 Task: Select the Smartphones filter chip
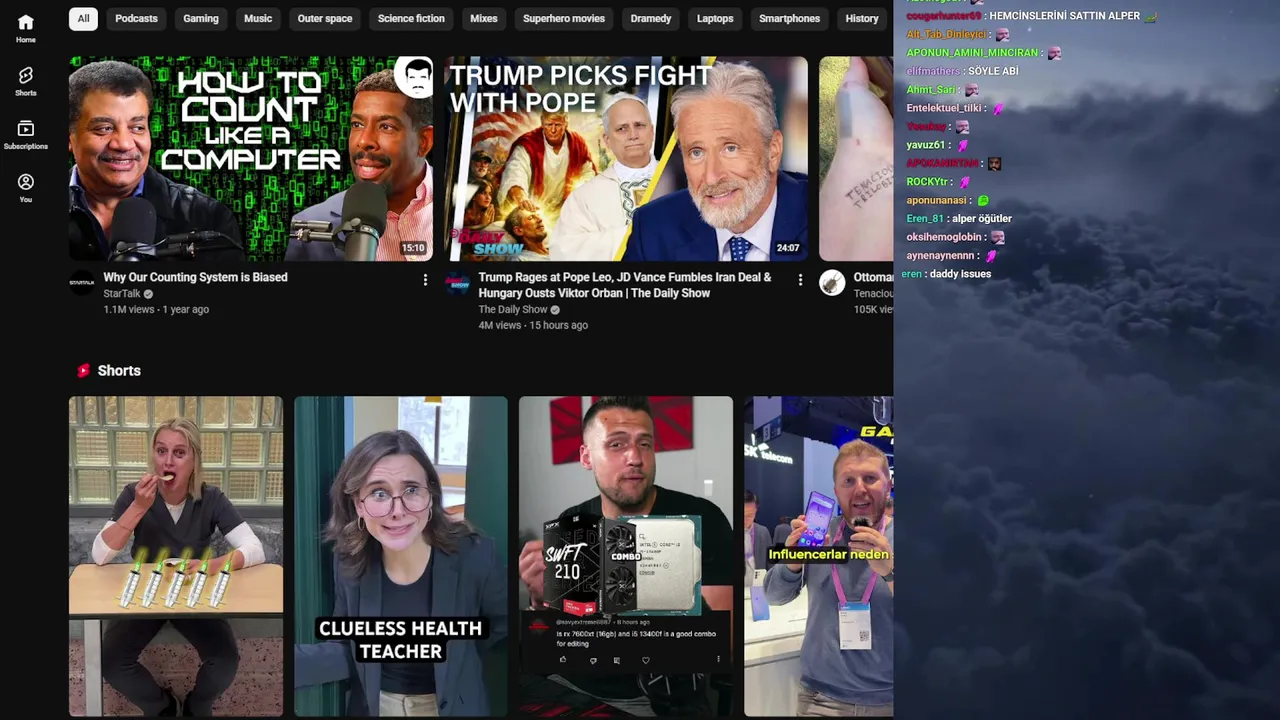(789, 18)
